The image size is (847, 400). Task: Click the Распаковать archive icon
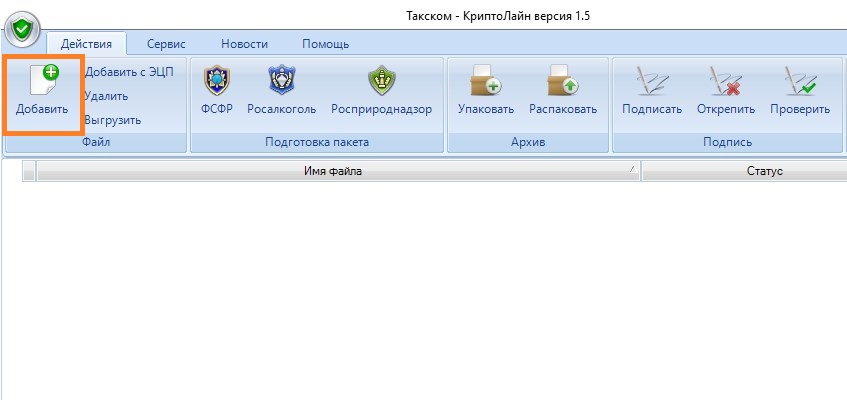[563, 80]
